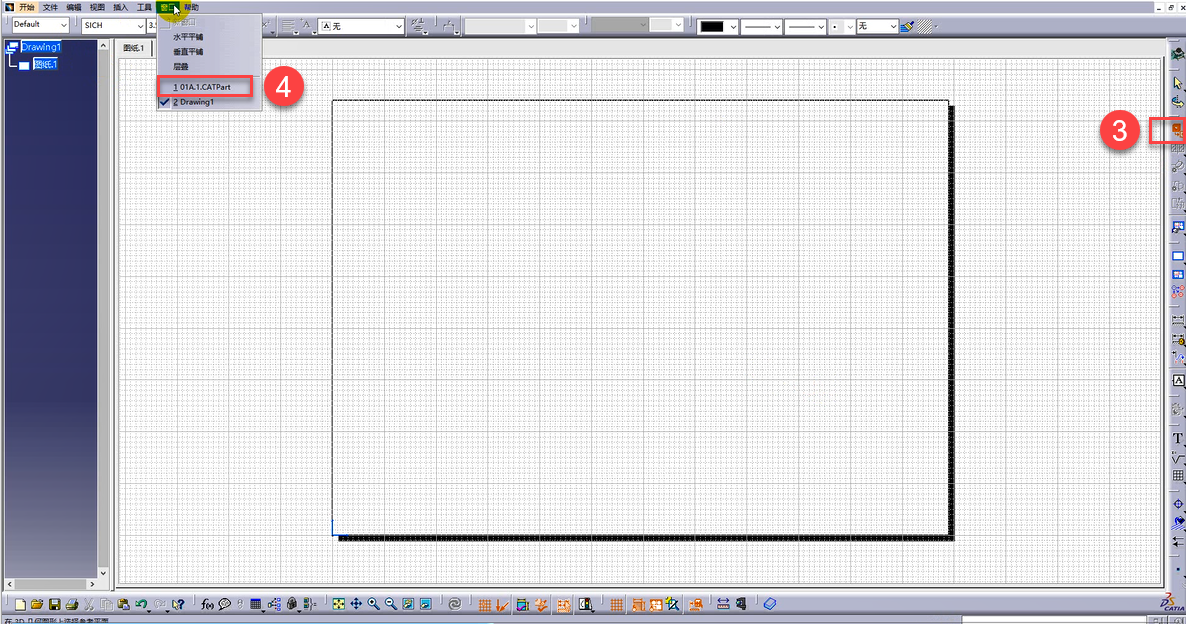Click the Print icon in bottom toolbar
Image resolution: width=1186 pixels, height=624 pixels.
pos(71,604)
